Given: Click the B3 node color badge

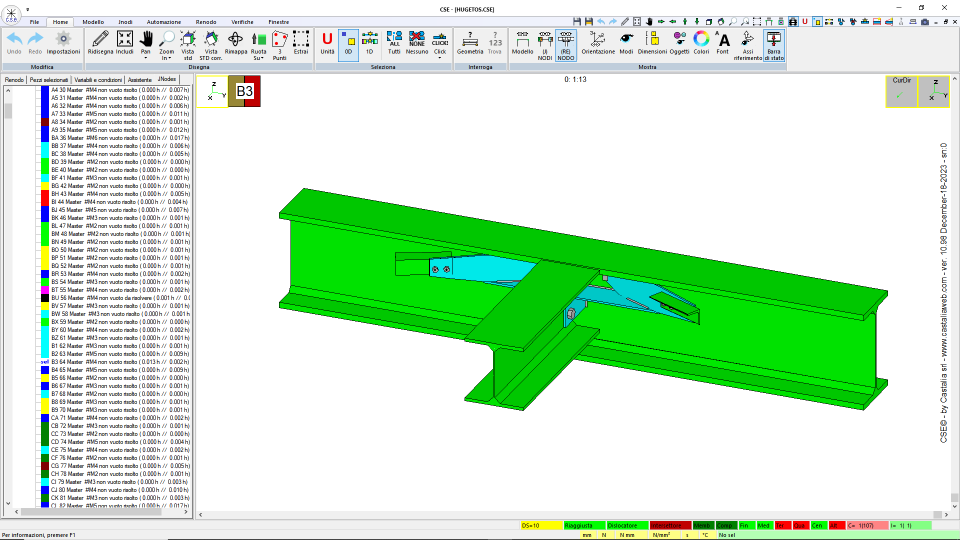Looking at the screenshot, I should [244, 91].
